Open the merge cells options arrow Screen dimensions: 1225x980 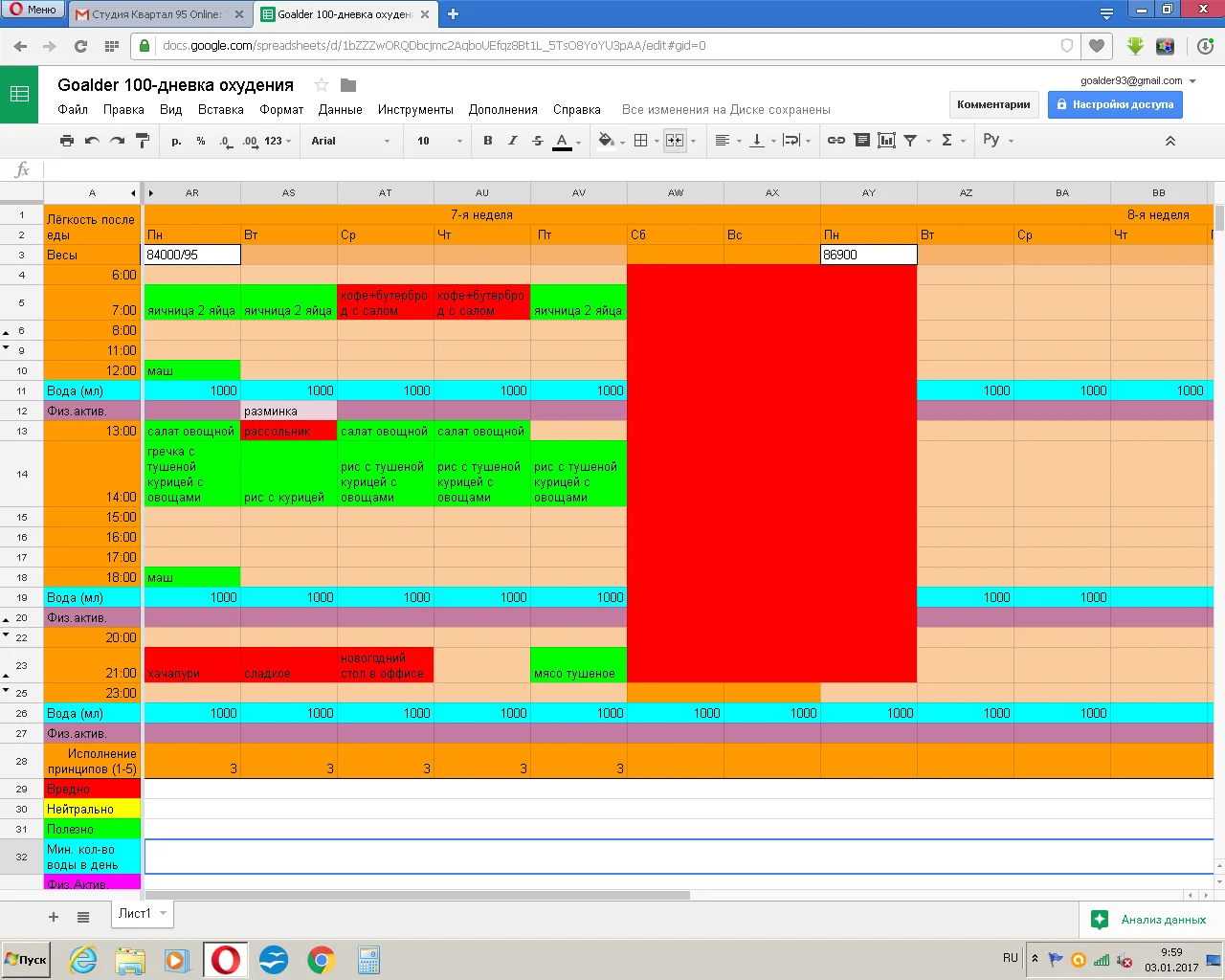click(694, 142)
